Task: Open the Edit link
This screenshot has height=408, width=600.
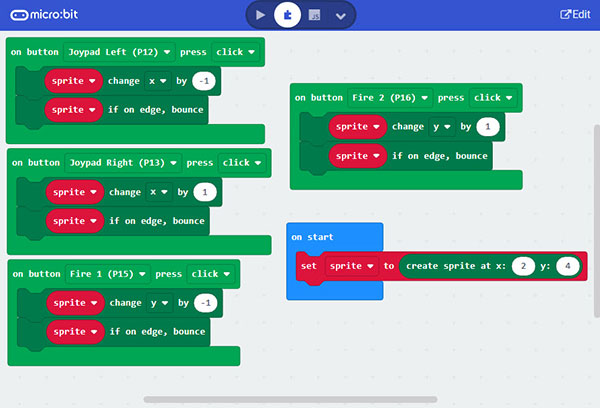Action: pos(574,15)
